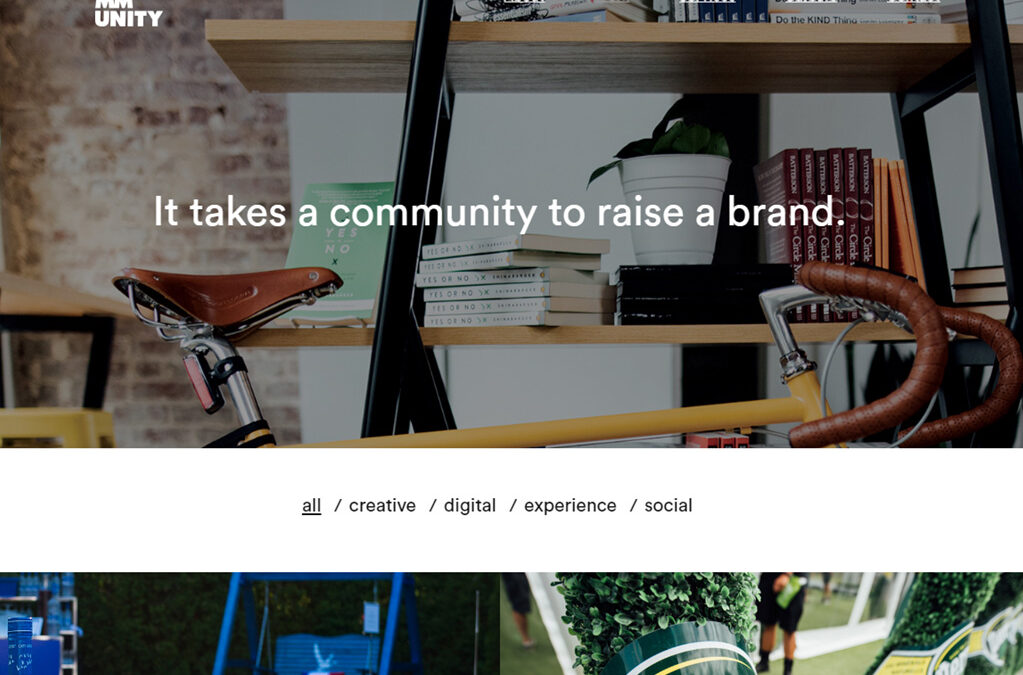Filter projects by 'creative'
The width and height of the screenshot is (1023, 675).
point(382,505)
